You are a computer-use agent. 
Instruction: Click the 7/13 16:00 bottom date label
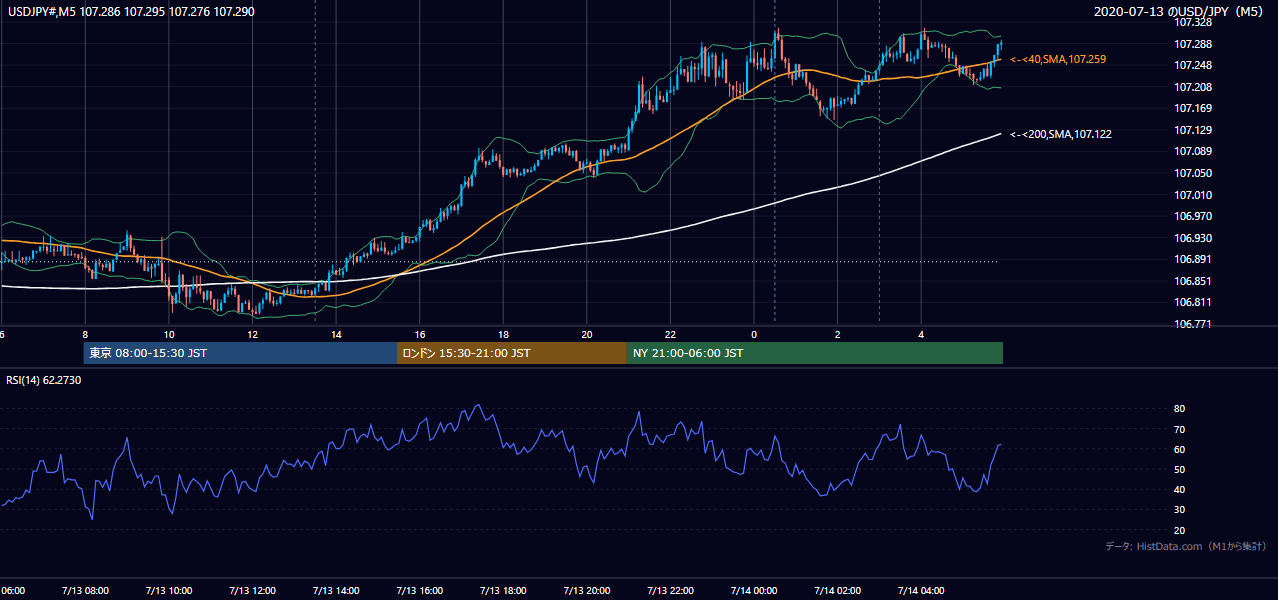[x=419, y=590]
